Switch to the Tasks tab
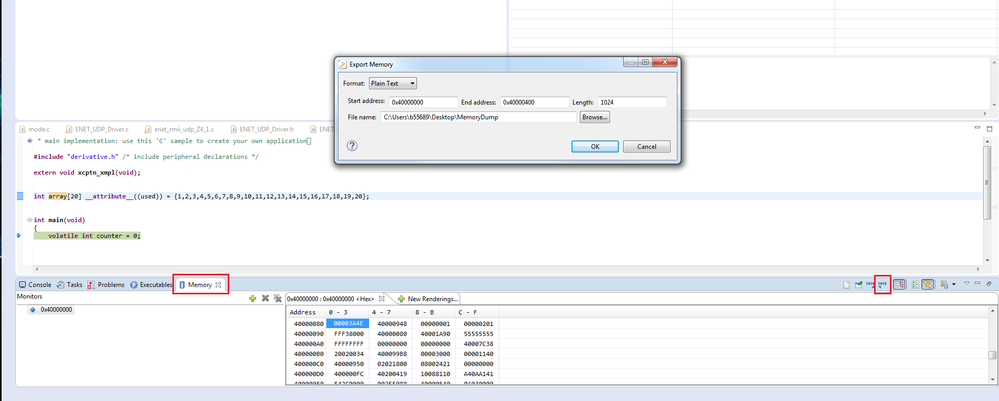Image resolution: width=999 pixels, height=401 pixels. click(x=69, y=285)
